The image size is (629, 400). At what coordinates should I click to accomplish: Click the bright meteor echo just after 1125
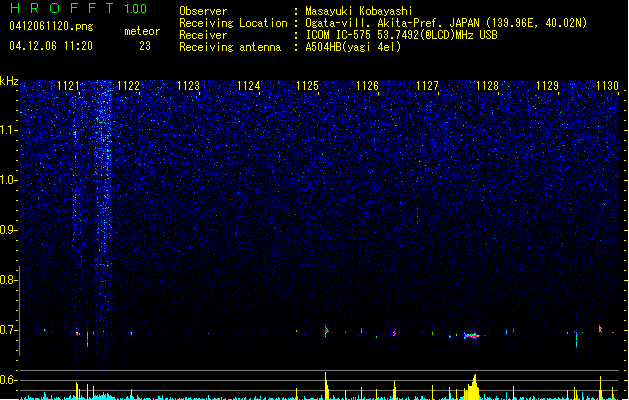coord(326,331)
